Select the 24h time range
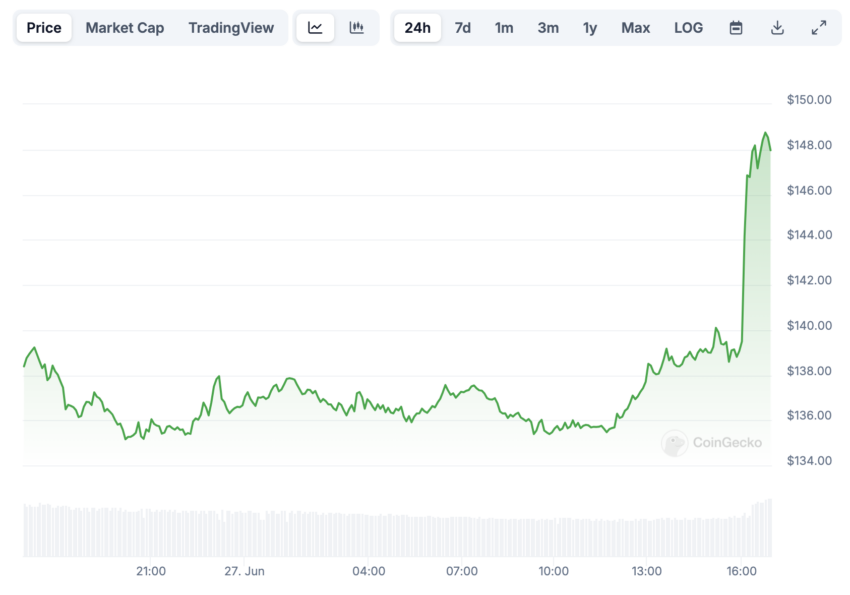Screen dimensions: 850x595 click(x=417, y=28)
